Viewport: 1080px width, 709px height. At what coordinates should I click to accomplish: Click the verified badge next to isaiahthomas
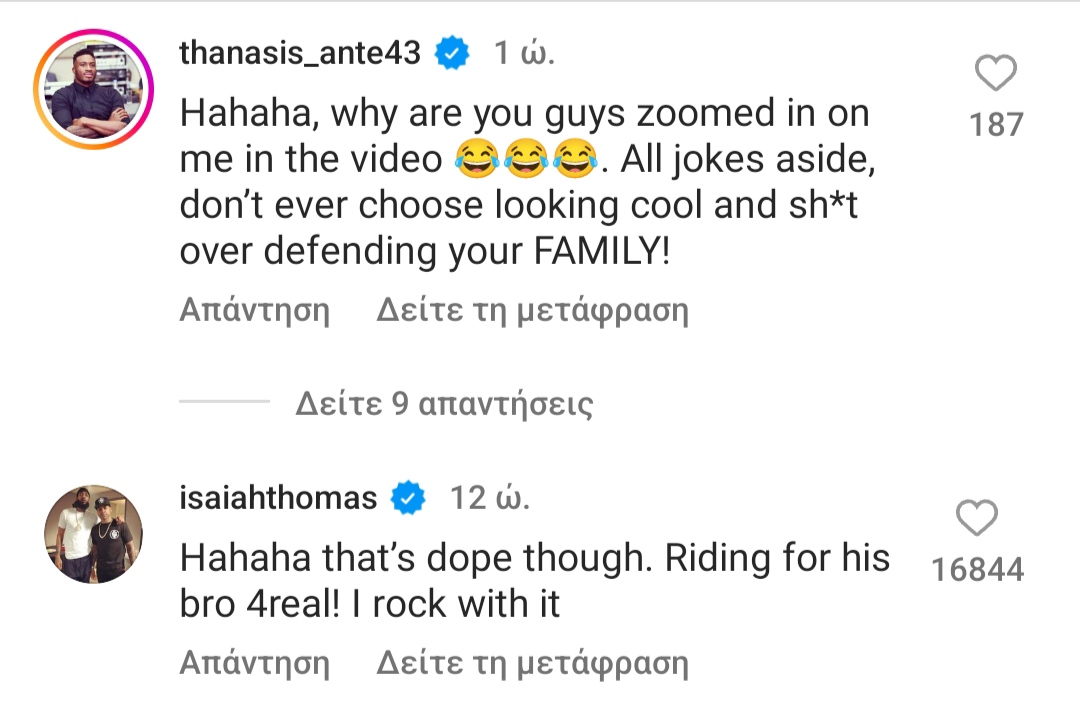[x=409, y=498]
